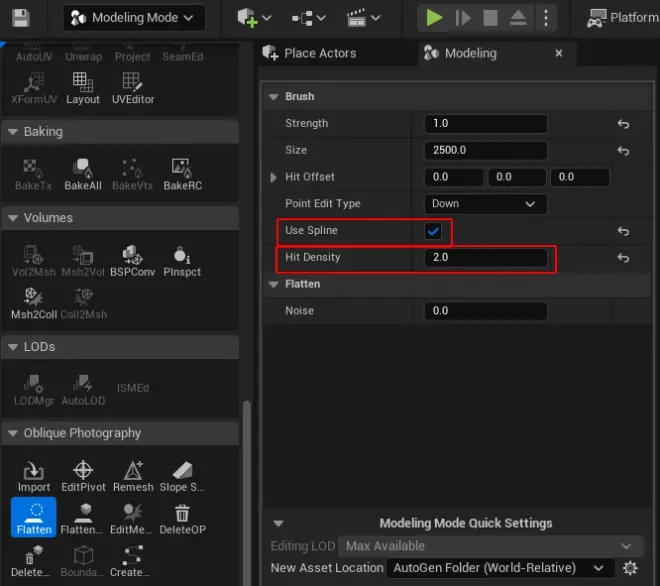Open the Blueprints toolbar dropdown
660x586 pixels.
[x=309, y=18]
